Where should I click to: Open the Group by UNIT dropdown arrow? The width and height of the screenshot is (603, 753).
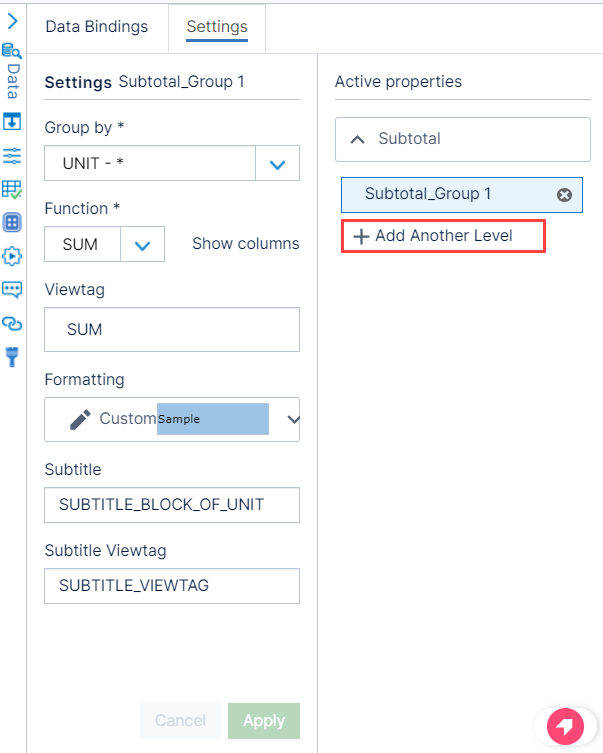click(277, 164)
